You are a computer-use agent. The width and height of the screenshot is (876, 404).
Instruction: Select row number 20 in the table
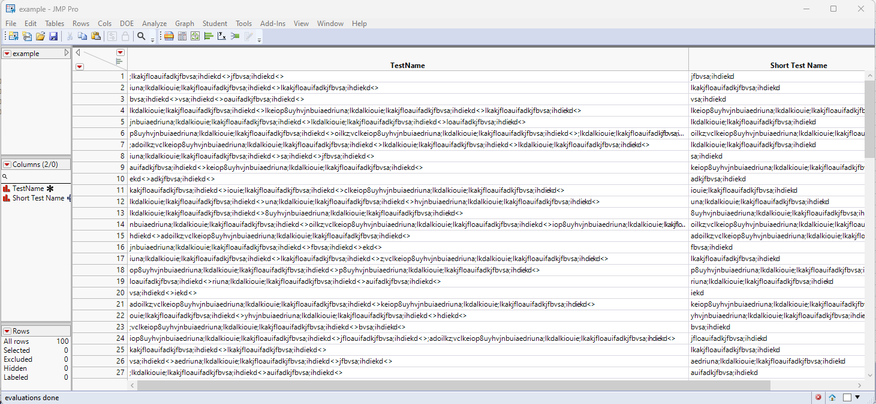[x=101, y=293]
